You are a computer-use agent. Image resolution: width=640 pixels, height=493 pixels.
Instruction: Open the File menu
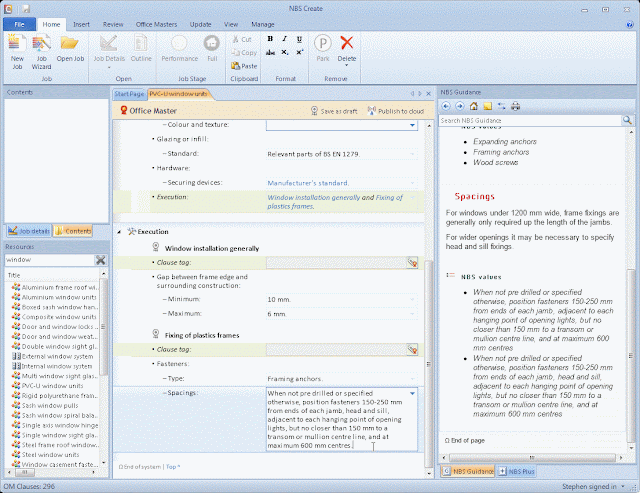pyautogui.click(x=19, y=24)
